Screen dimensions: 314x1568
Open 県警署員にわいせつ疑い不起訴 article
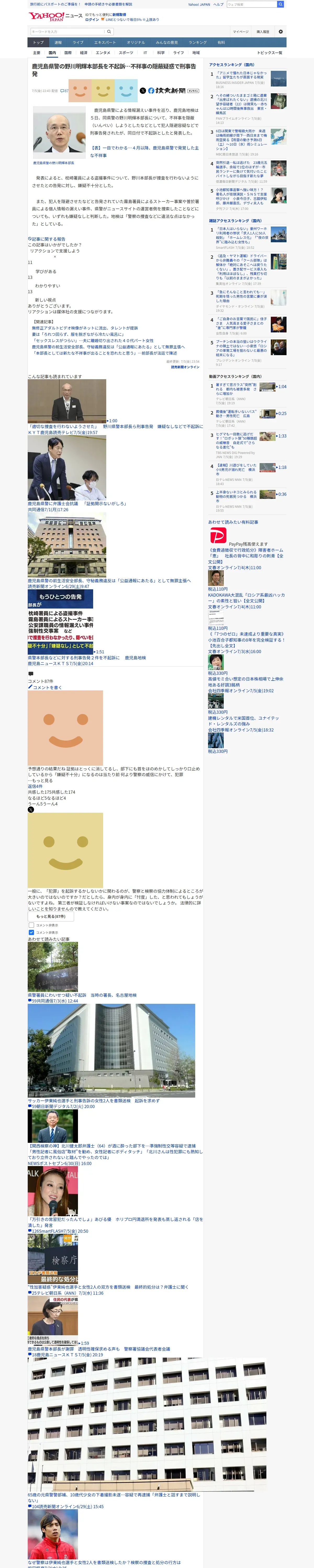click(82, 995)
